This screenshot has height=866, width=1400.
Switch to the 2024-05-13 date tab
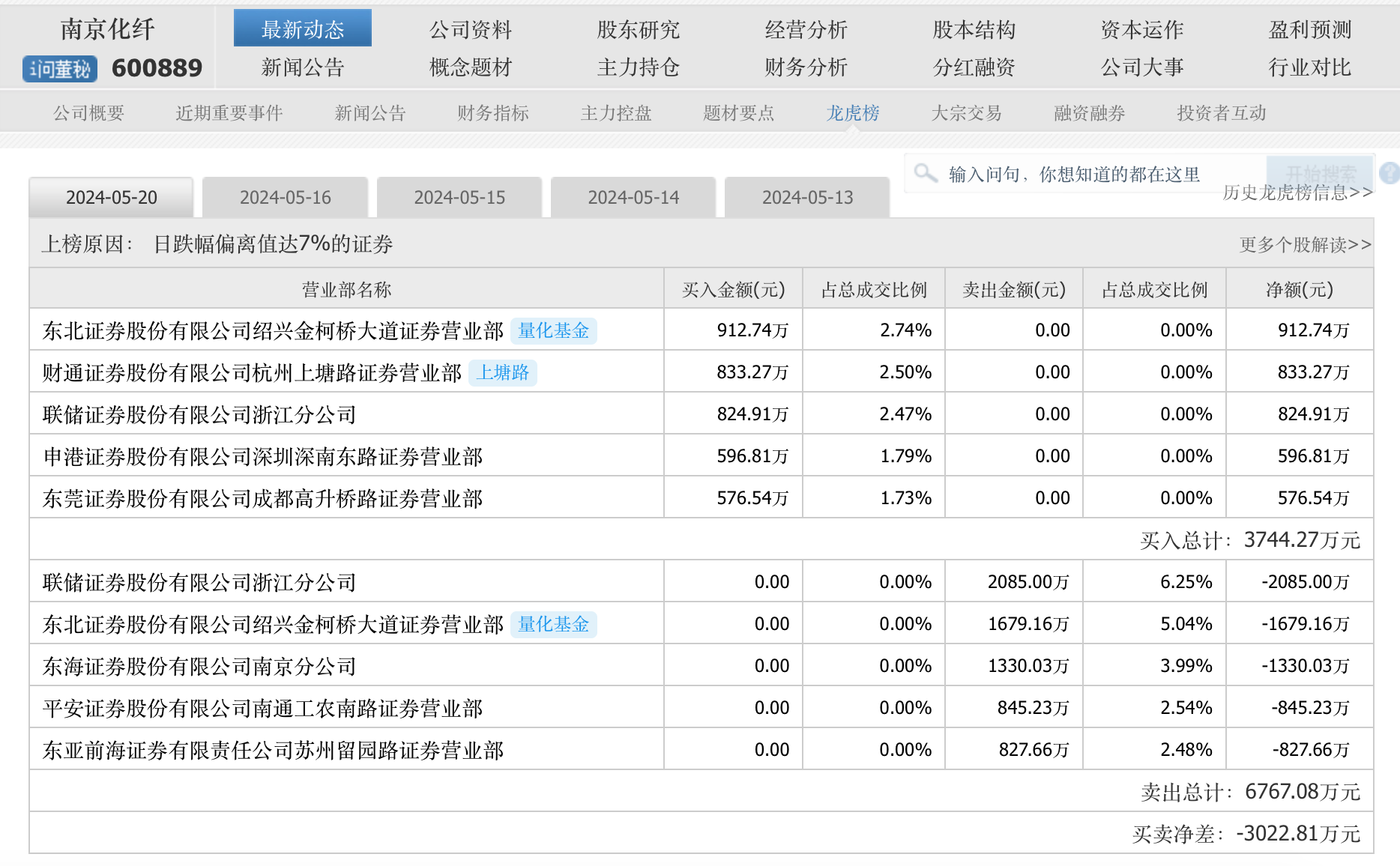(x=807, y=198)
